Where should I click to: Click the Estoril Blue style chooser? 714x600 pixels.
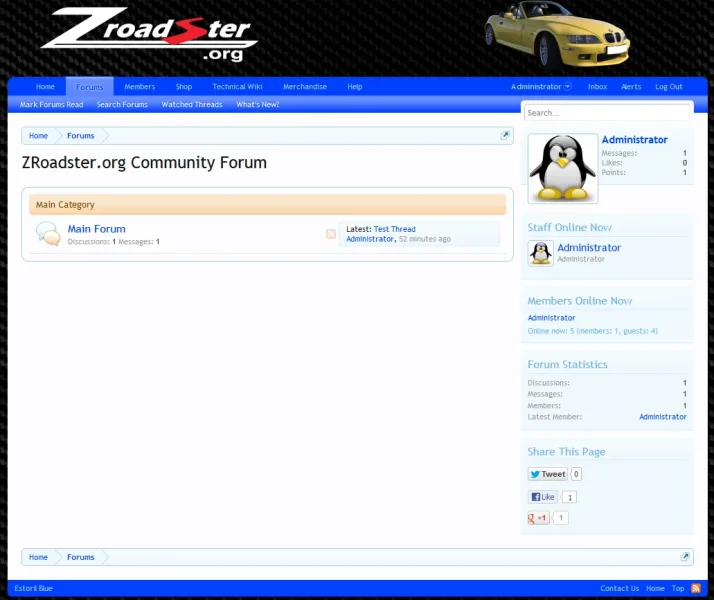(x=33, y=588)
